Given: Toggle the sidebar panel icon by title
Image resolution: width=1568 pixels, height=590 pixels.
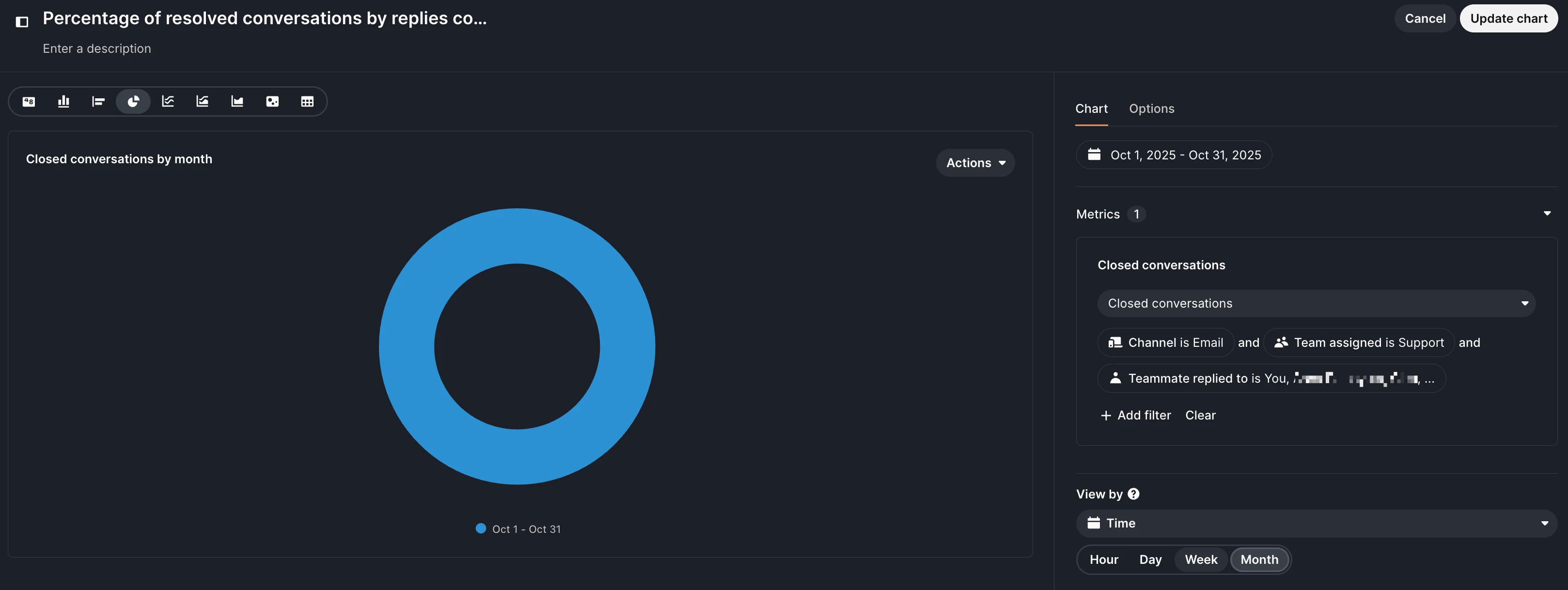Looking at the screenshot, I should tap(22, 22).
